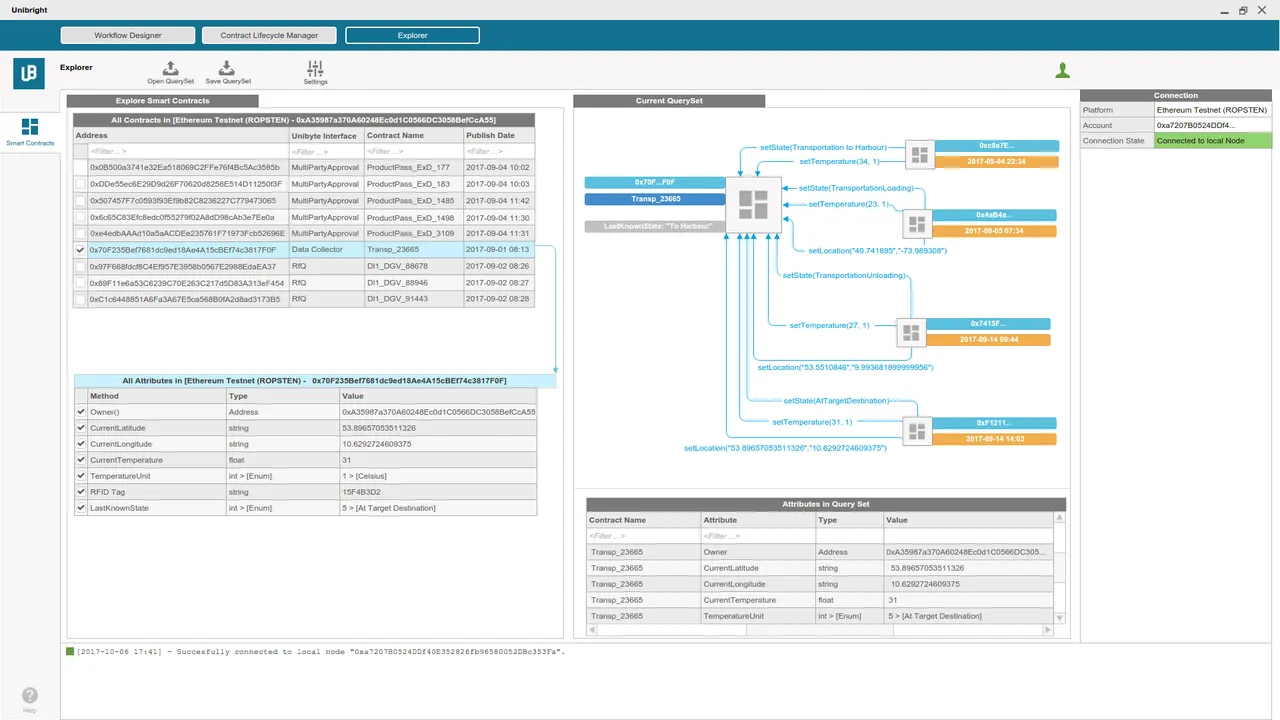Screen dimensions: 1280x720
Task: Uncheck the CurrentLatitude attribute checkbox
Action: (x=81, y=428)
